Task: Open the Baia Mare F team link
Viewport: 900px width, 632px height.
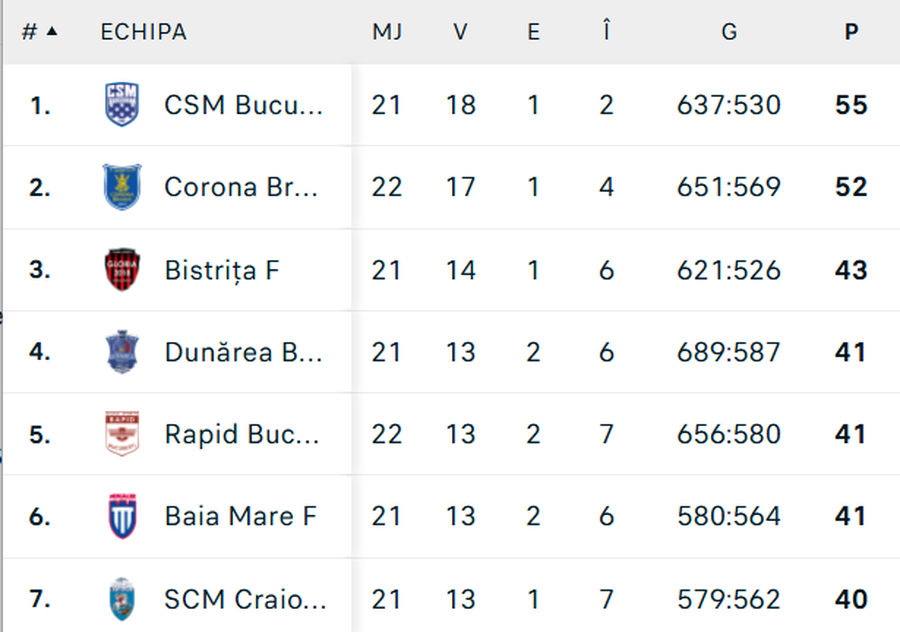Action: 240,517
